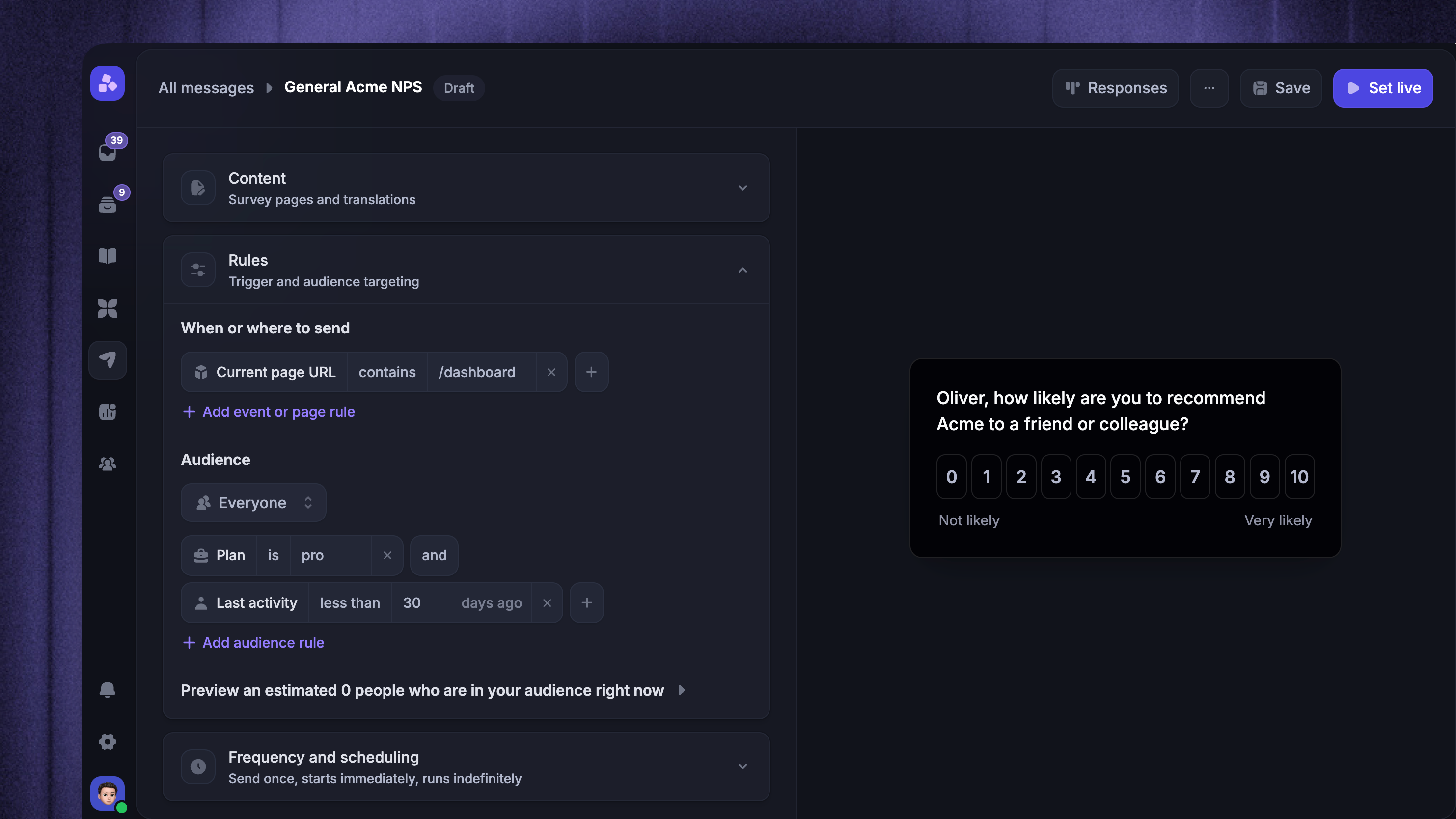
Task: Change the 'less than' operator
Action: pos(350,603)
